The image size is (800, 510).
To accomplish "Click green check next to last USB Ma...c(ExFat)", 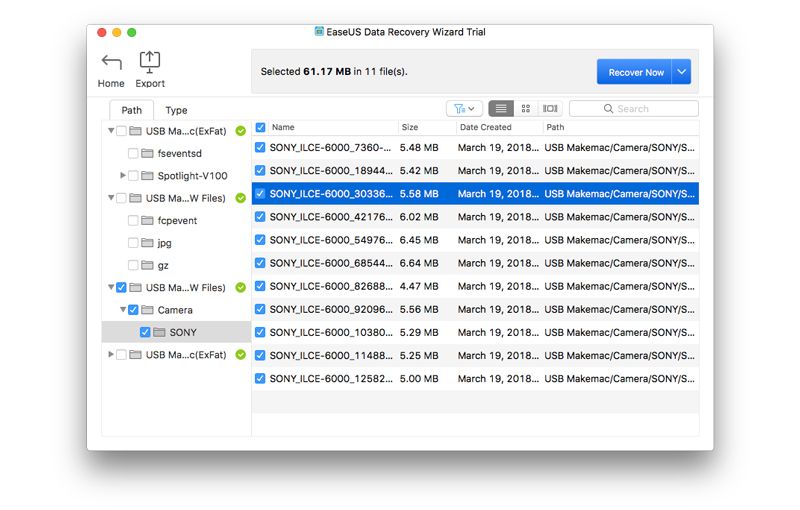I will tap(241, 354).
